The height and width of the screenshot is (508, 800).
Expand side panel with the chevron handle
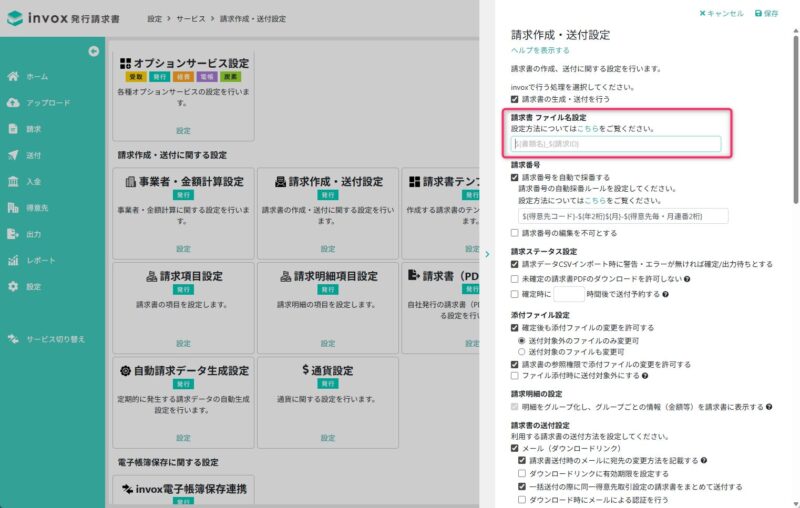pyautogui.click(x=487, y=254)
